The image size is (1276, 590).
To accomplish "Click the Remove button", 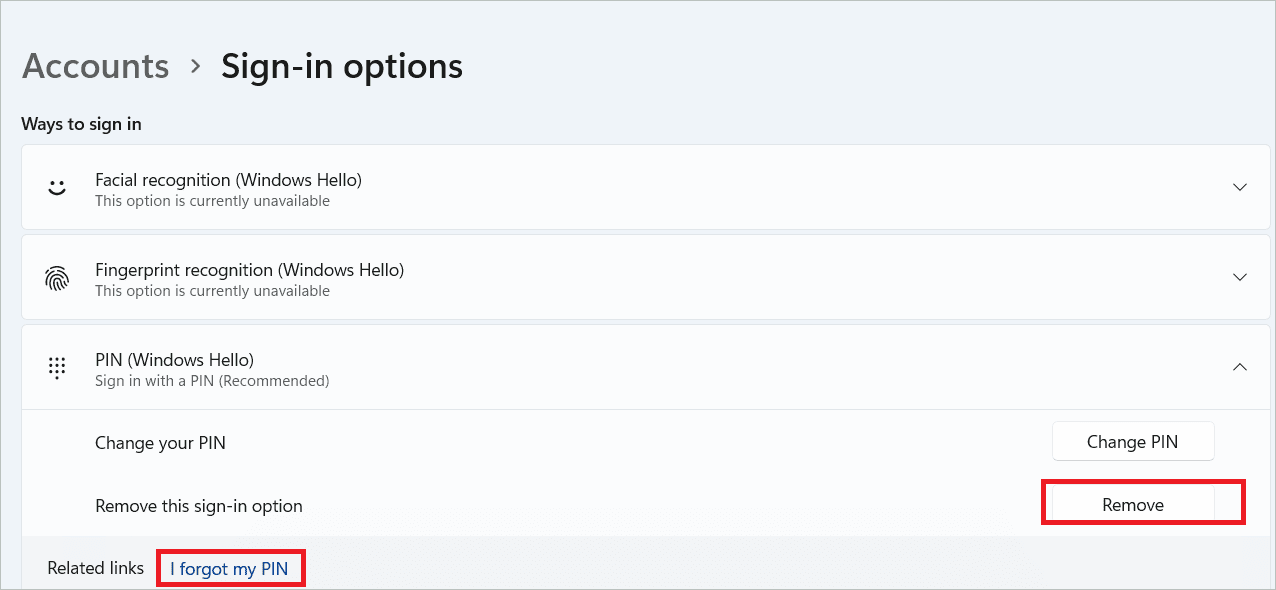I will pyautogui.click(x=1133, y=505).
